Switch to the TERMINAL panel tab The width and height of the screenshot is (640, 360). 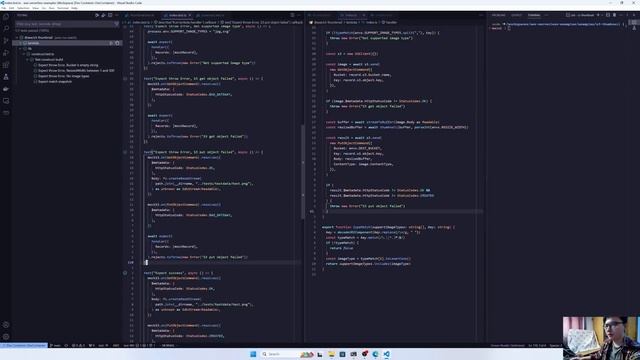tap(534, 15)
